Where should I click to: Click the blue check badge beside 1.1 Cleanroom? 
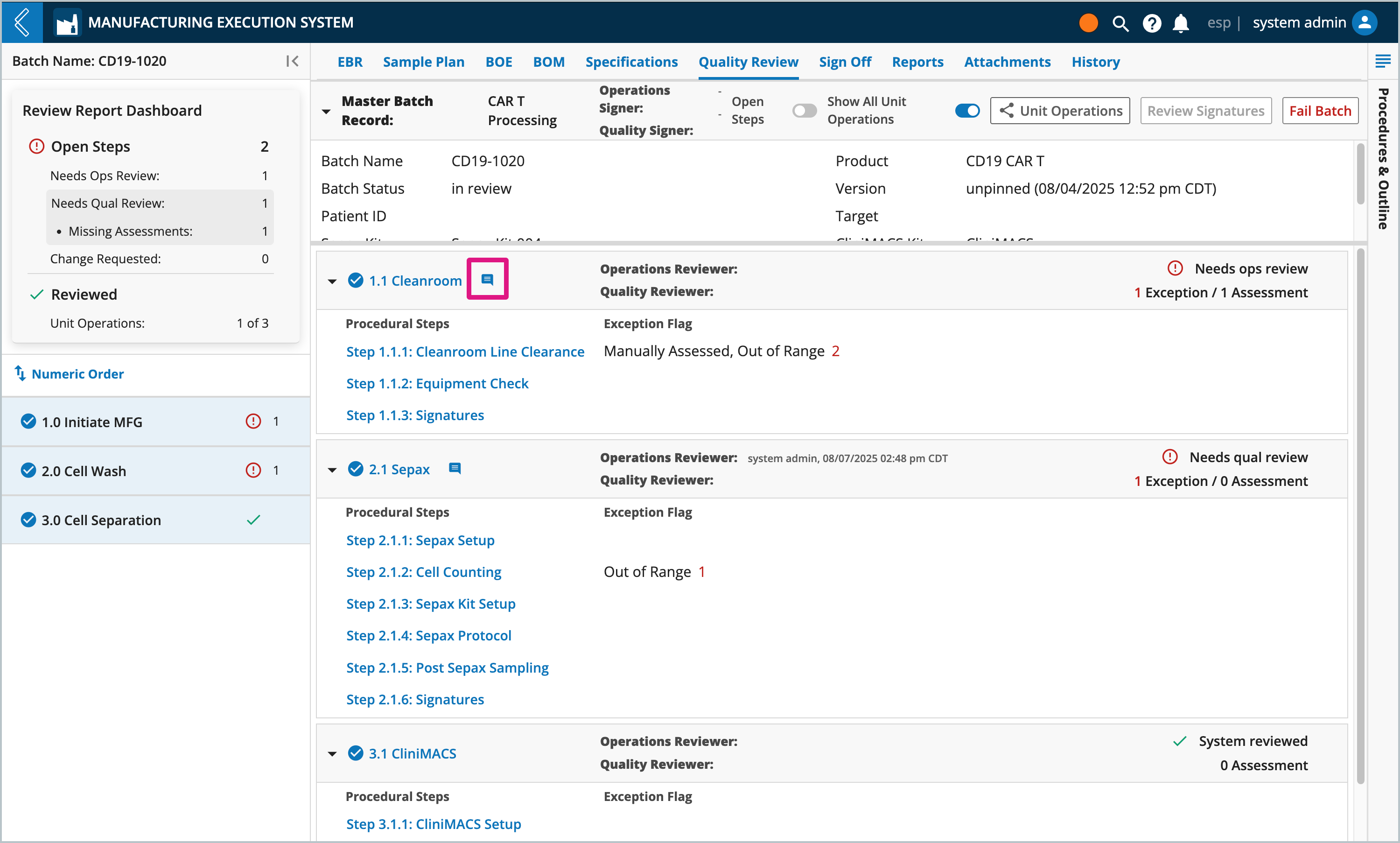[x=356, y=280]
